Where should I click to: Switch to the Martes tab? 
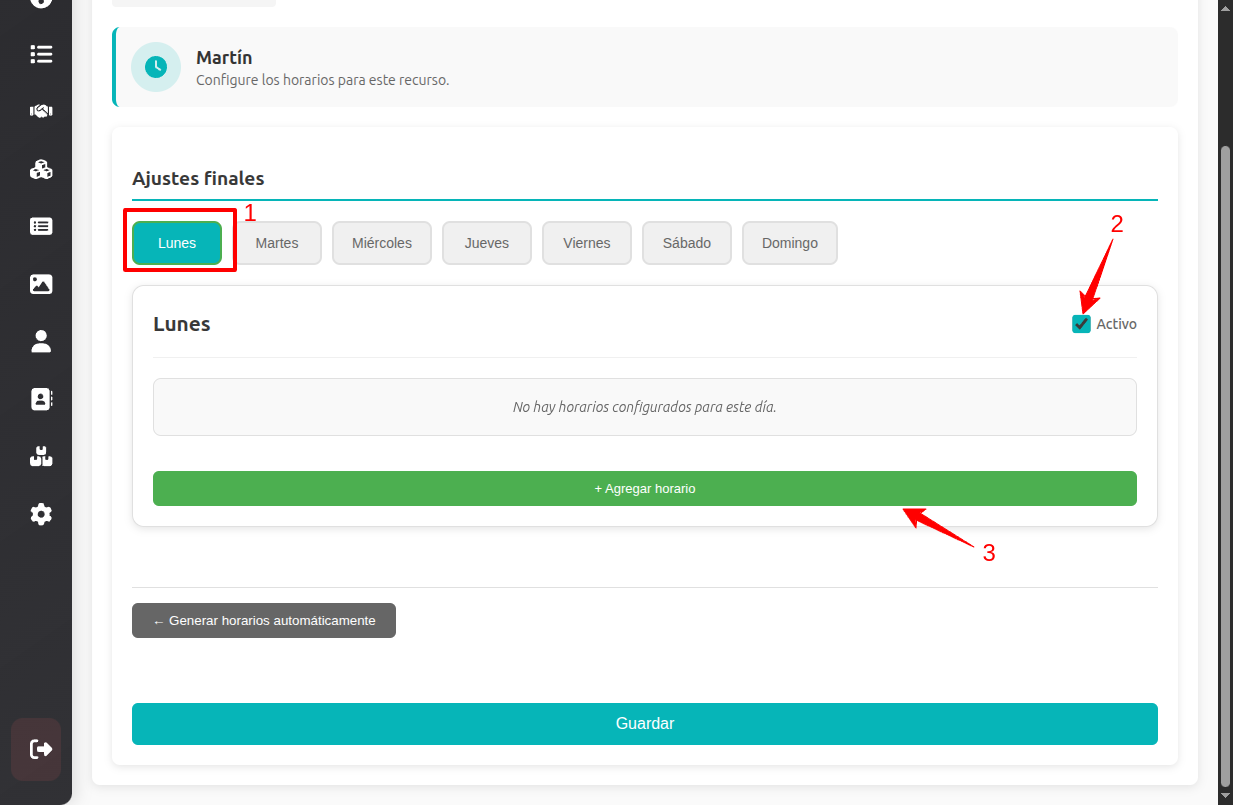click(x=277, y=243)
